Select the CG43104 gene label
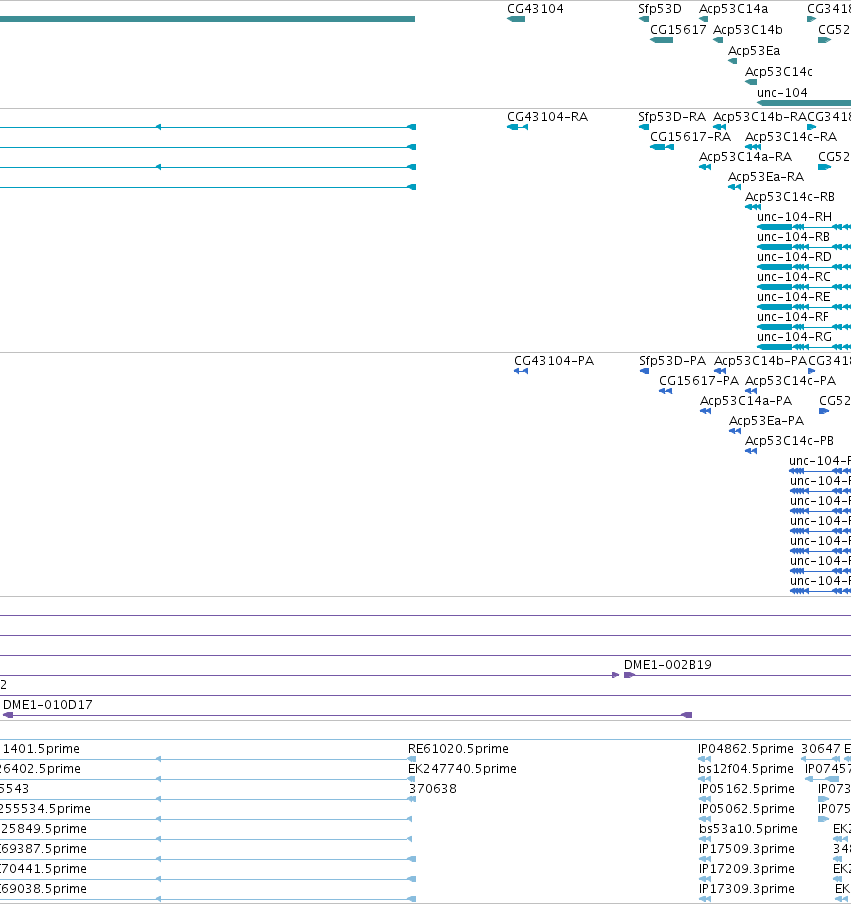The height and width of the screenshot is (904, 851). pos(535,9)
